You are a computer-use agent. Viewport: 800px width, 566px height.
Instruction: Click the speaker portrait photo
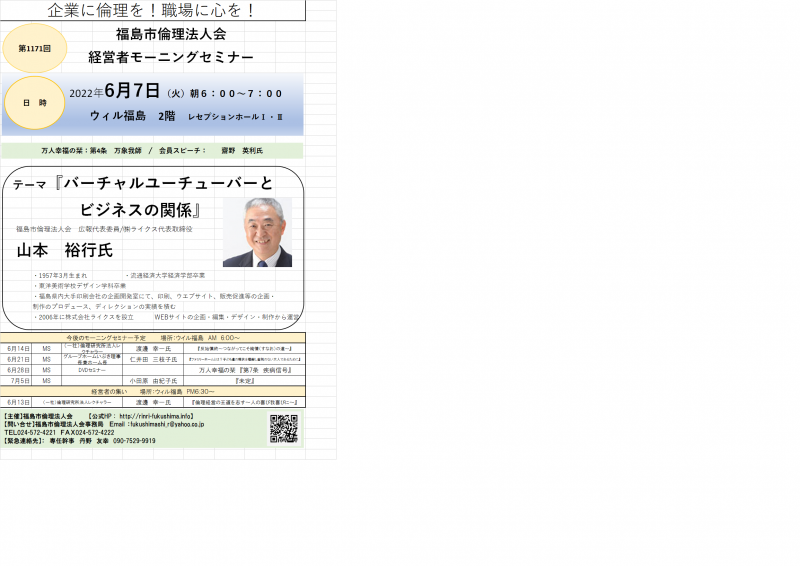[x=257, y=232]
